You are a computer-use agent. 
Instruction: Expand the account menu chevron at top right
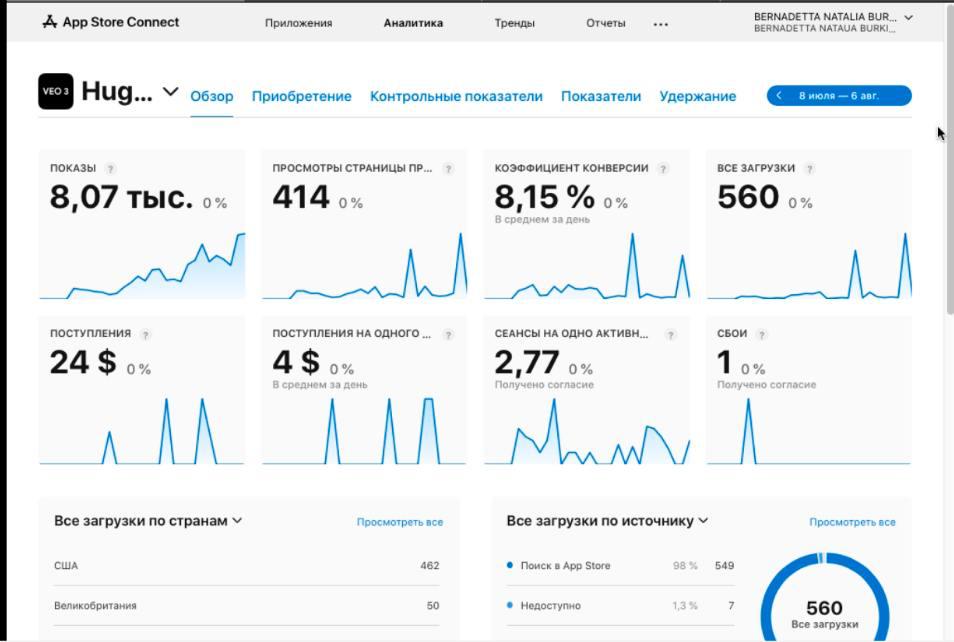coord(908,18)
